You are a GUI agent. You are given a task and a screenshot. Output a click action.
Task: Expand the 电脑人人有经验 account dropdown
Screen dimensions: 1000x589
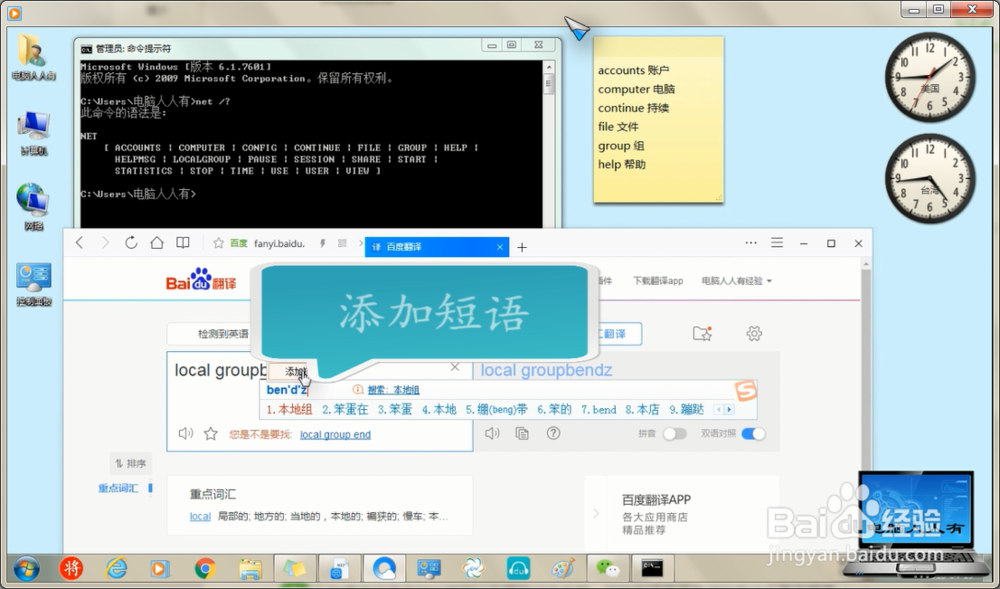pos(737,281)
